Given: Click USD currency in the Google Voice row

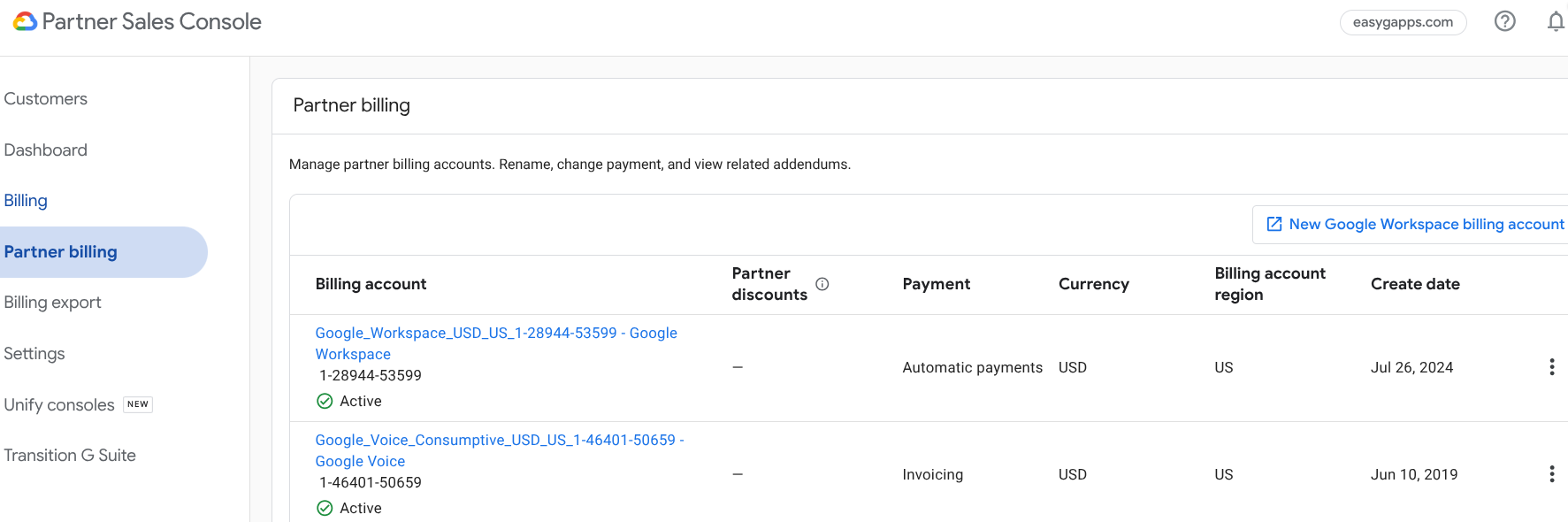Looking at the screenshot, I should pos(1073,474).
